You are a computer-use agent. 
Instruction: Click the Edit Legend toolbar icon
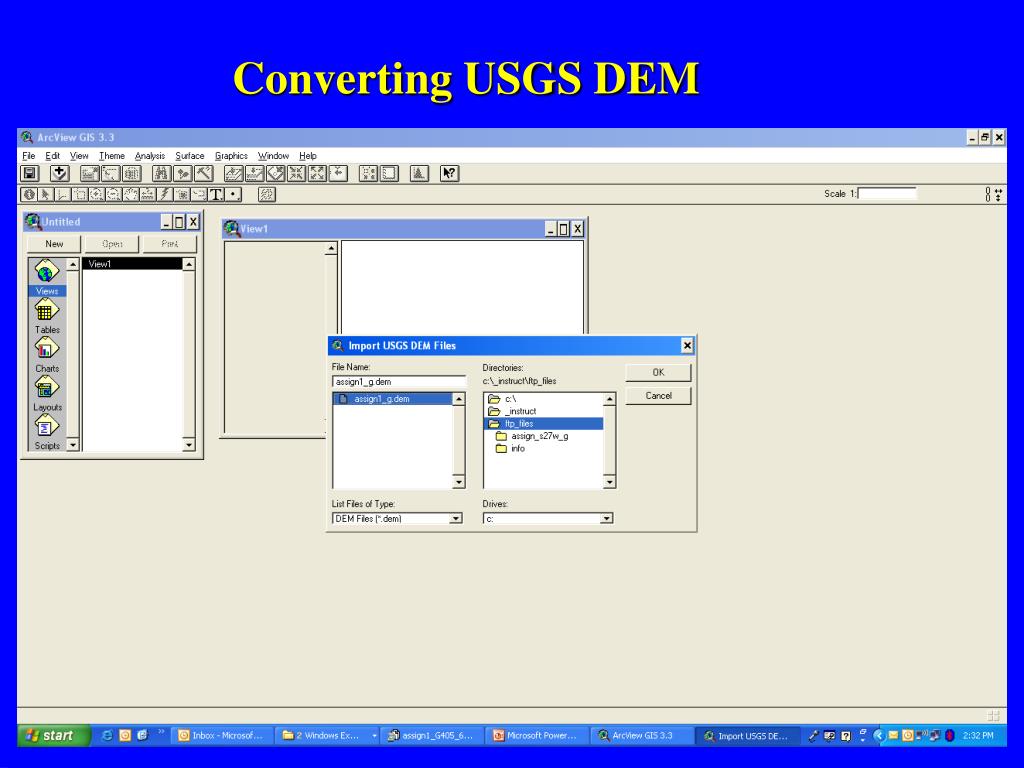(110, 174)
